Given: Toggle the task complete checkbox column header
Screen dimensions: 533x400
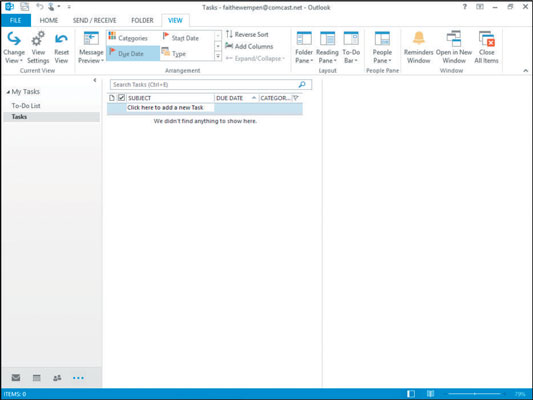Looking at the screenshot, I should 121,98.
